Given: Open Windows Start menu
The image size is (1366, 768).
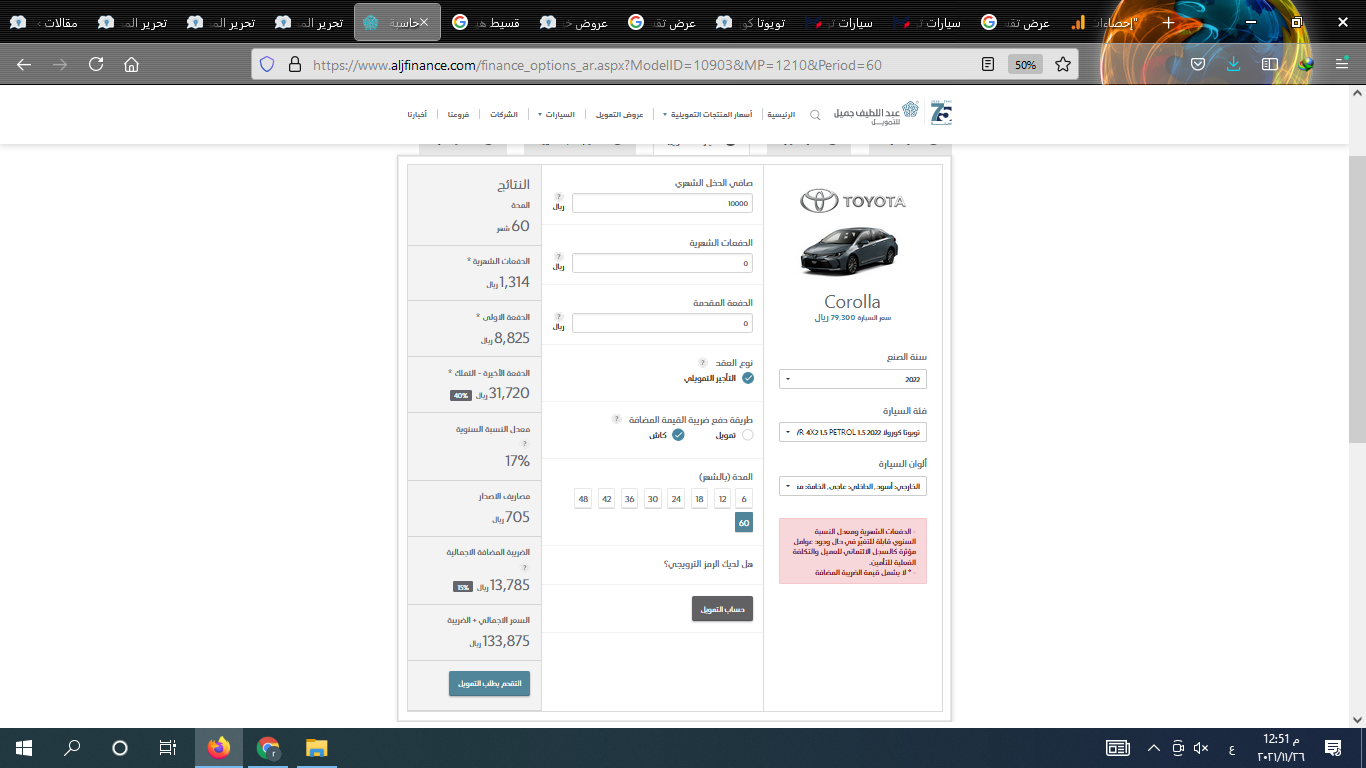Looking at the screenshot, I should [24, 748].
